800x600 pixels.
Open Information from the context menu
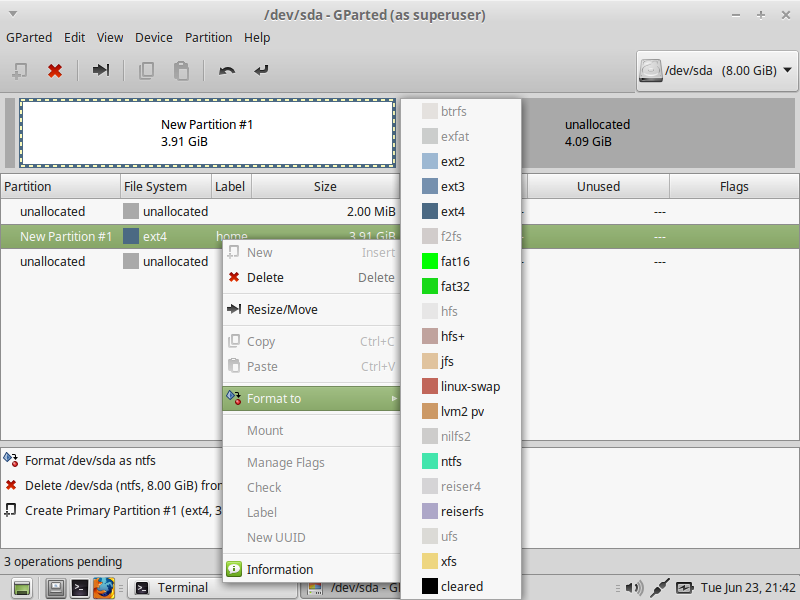coord(311,569)
